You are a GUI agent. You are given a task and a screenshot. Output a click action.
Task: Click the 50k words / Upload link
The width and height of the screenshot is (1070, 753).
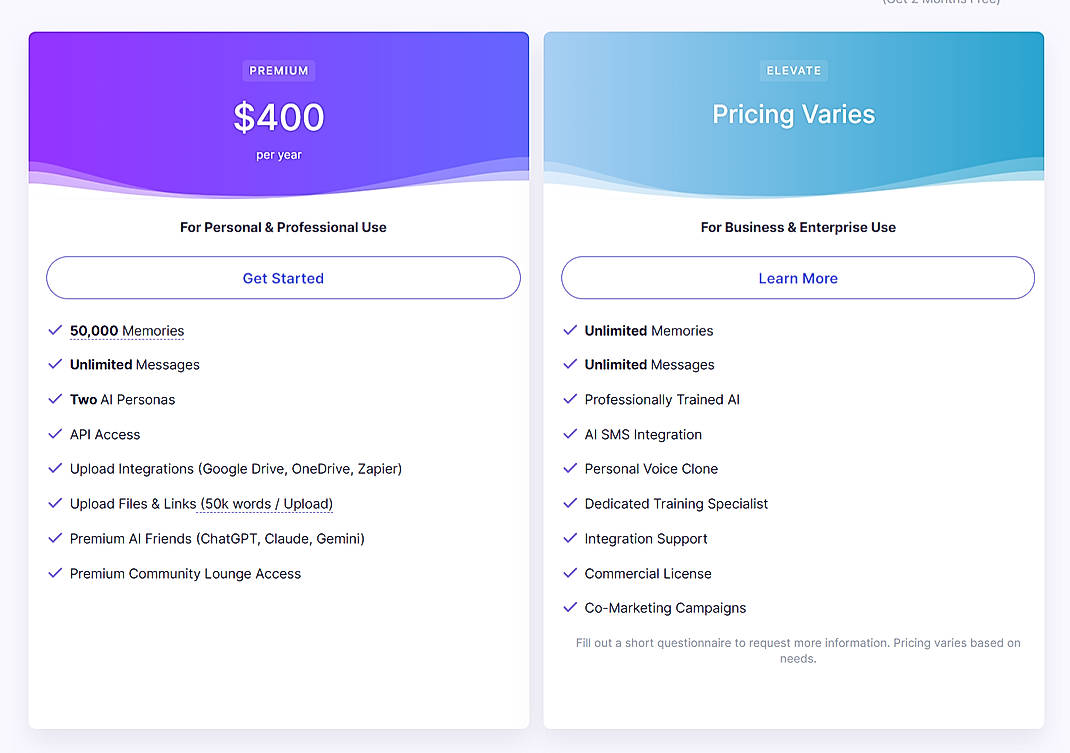(x=266, y=503)
